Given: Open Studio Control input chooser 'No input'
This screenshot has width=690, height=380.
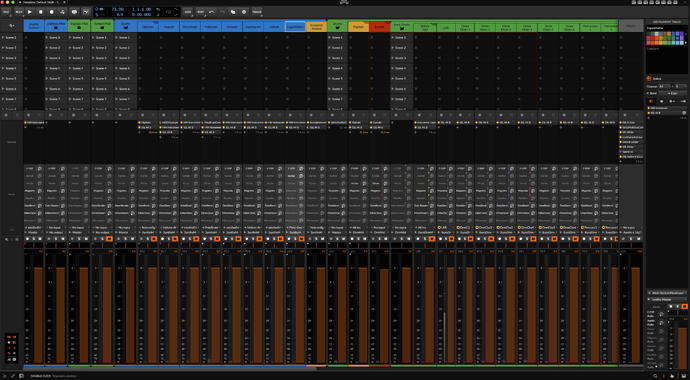Looking at the screenshot, I should tap(33, 227).
